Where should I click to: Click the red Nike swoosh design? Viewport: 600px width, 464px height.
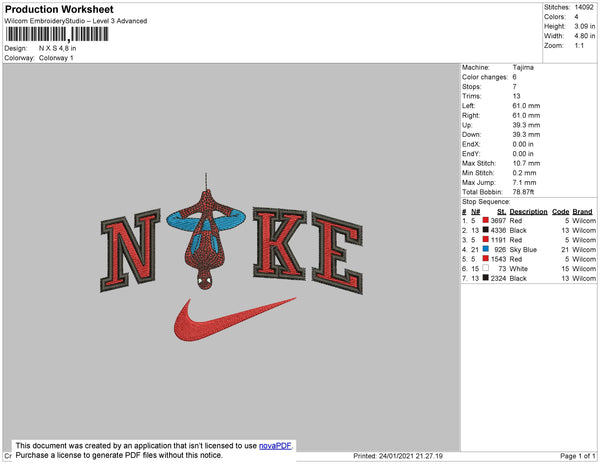234,320
